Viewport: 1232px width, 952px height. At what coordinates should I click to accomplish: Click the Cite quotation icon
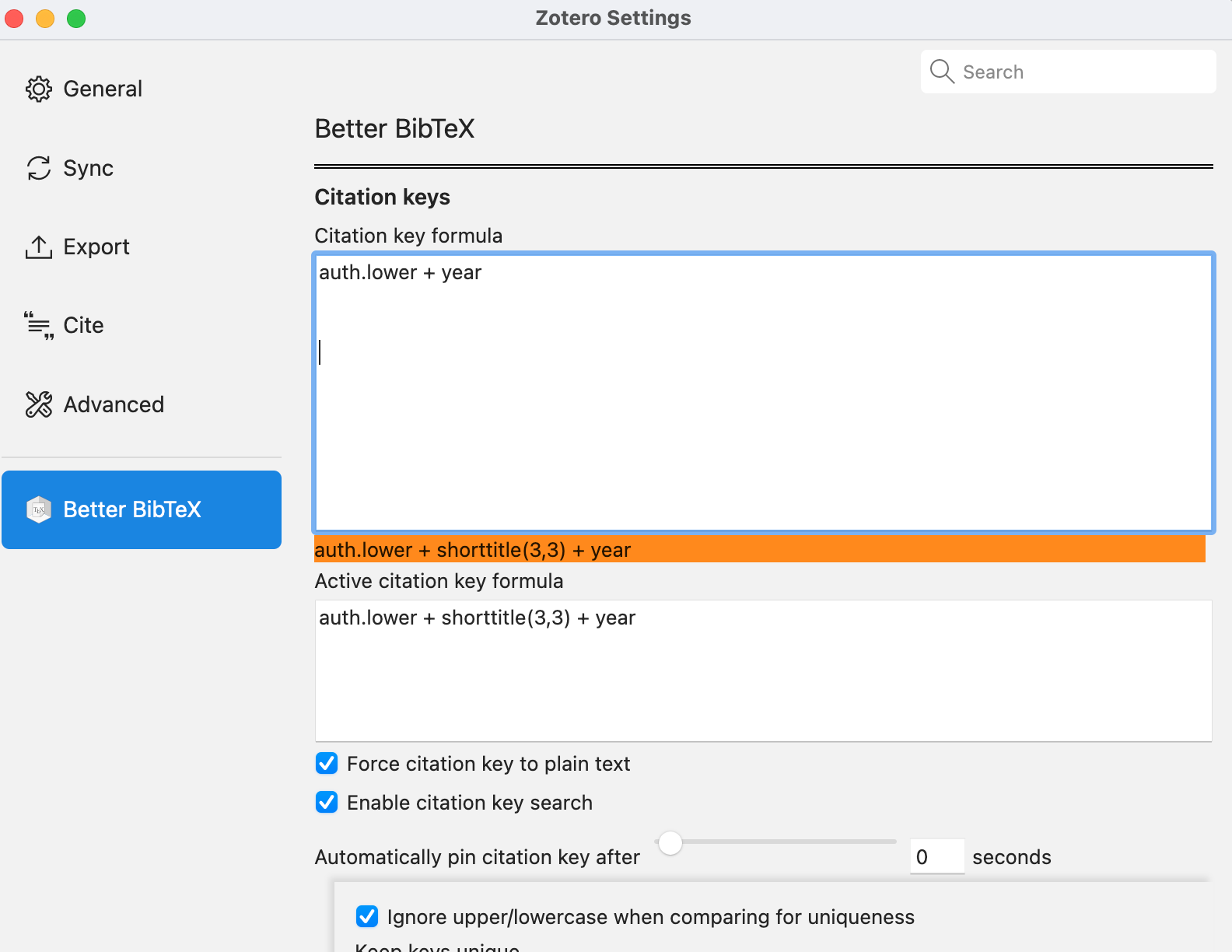39,326
